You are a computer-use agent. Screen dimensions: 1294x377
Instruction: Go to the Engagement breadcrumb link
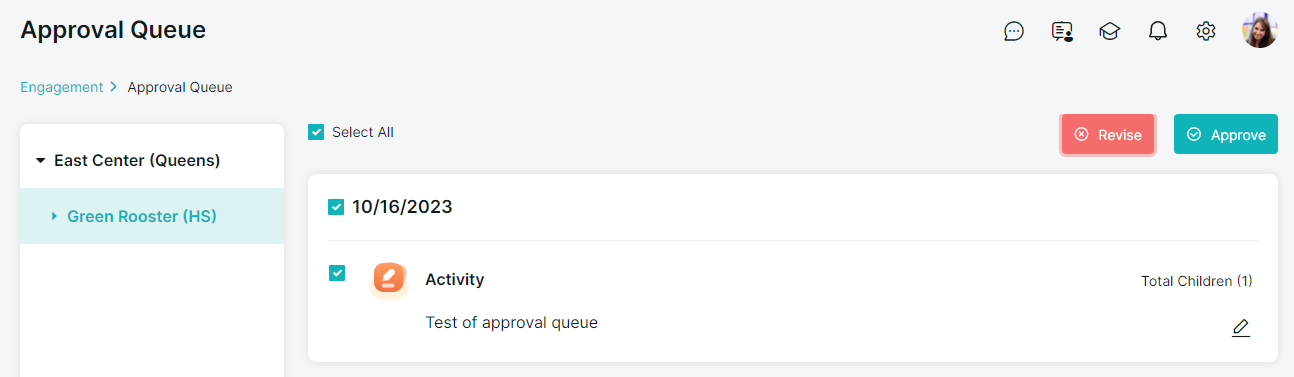coord(62,87)
